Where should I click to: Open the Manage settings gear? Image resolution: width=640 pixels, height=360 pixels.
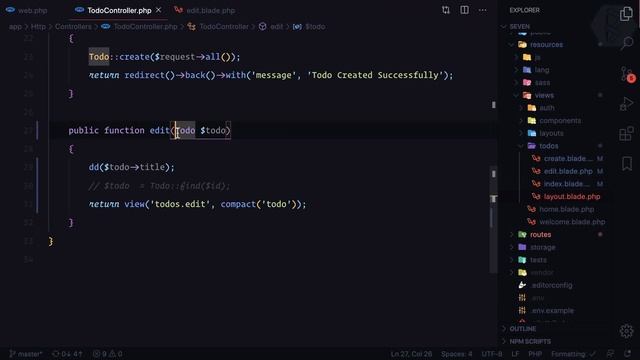(x=626, y=331)
